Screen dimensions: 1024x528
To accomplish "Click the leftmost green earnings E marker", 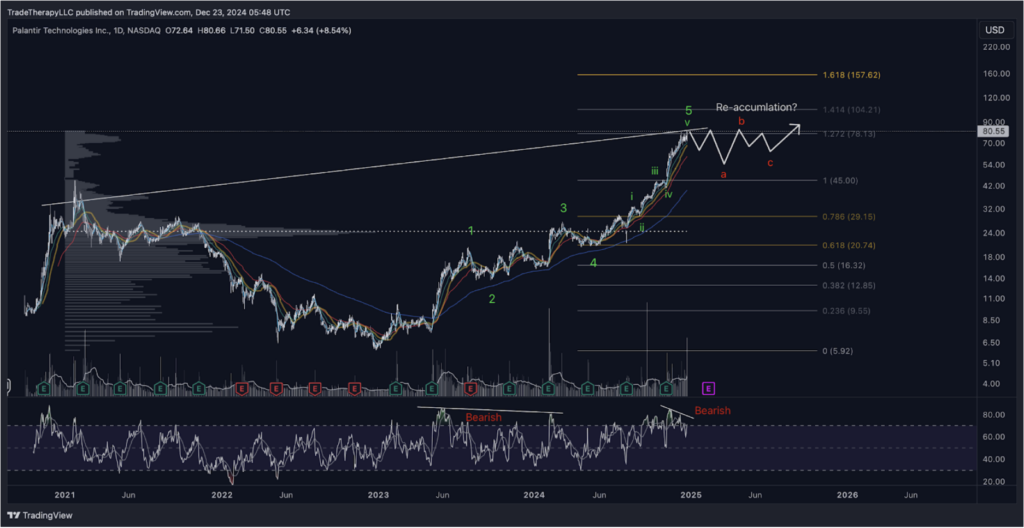I will 44,386.
